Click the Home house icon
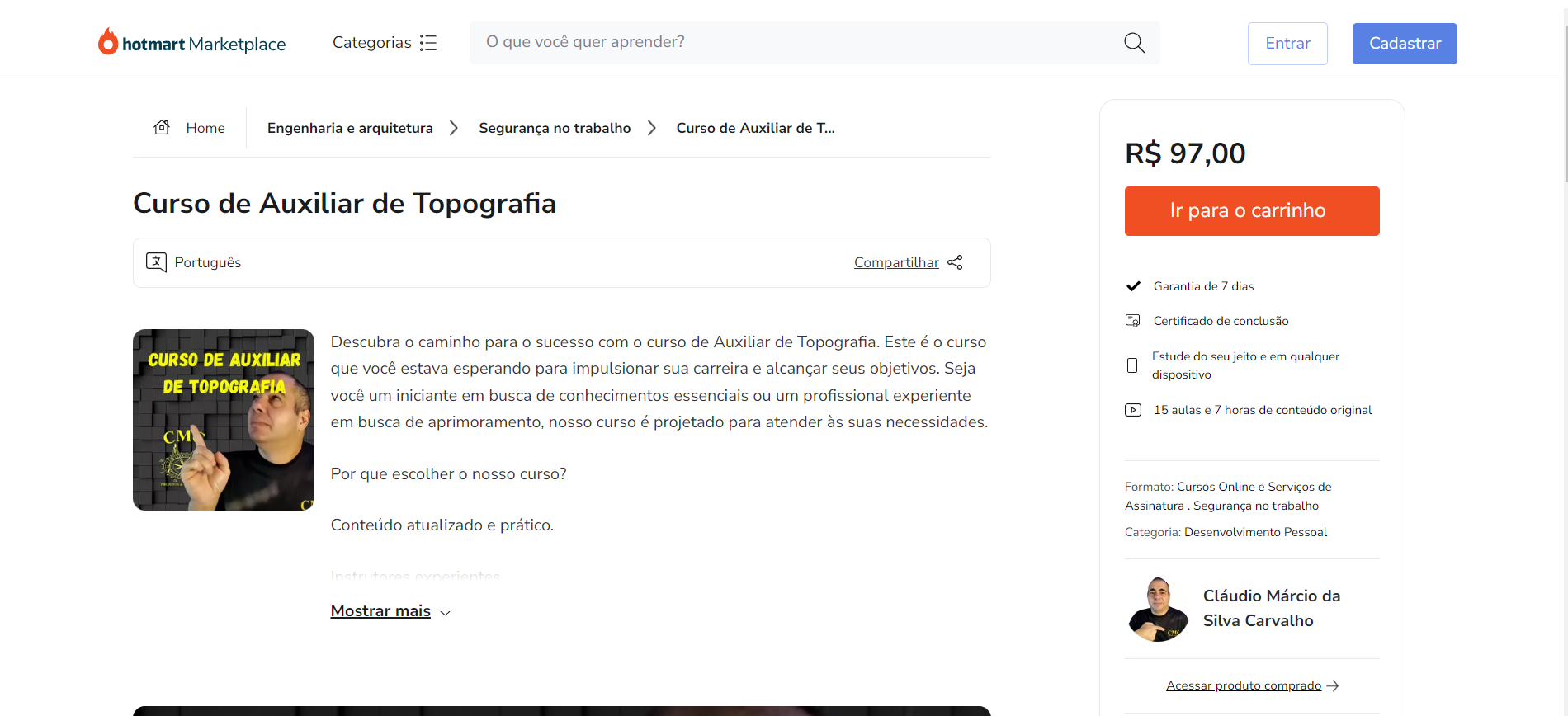1568x716 pixels. 162,127
